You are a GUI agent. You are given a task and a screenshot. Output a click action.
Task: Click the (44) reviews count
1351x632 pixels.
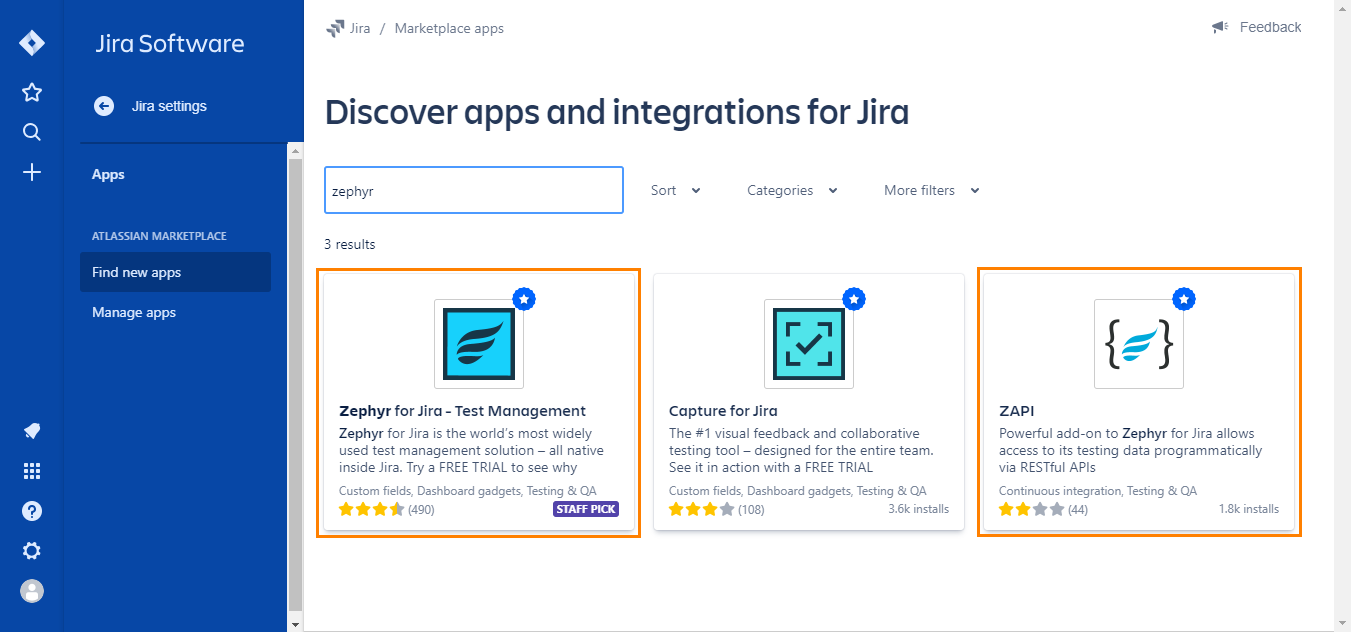1077,509
